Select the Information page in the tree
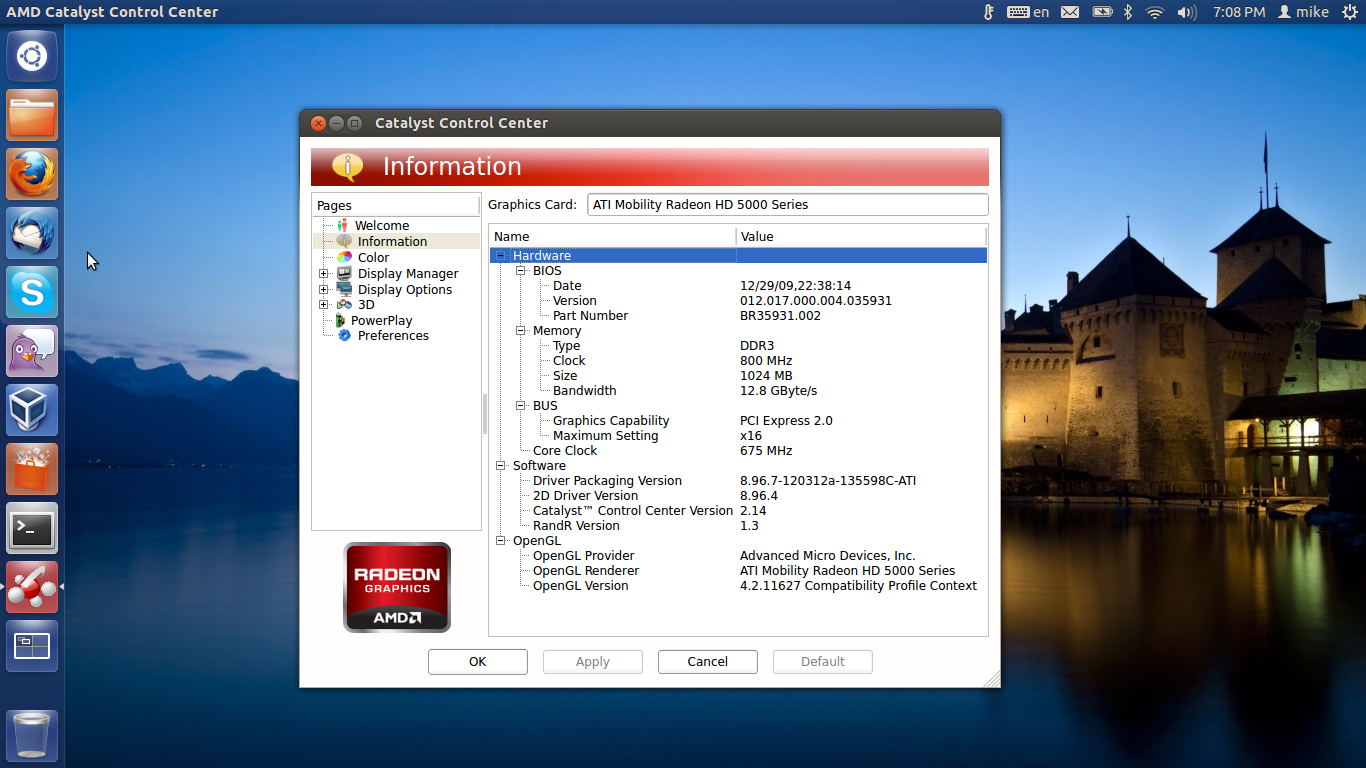 pyautogui.click(x=392, y=241)
